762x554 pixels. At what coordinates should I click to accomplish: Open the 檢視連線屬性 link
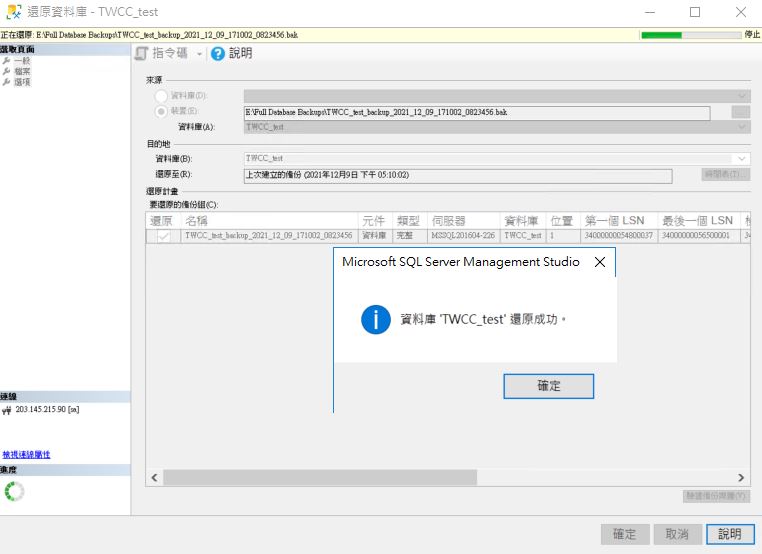tap(26, 455)
